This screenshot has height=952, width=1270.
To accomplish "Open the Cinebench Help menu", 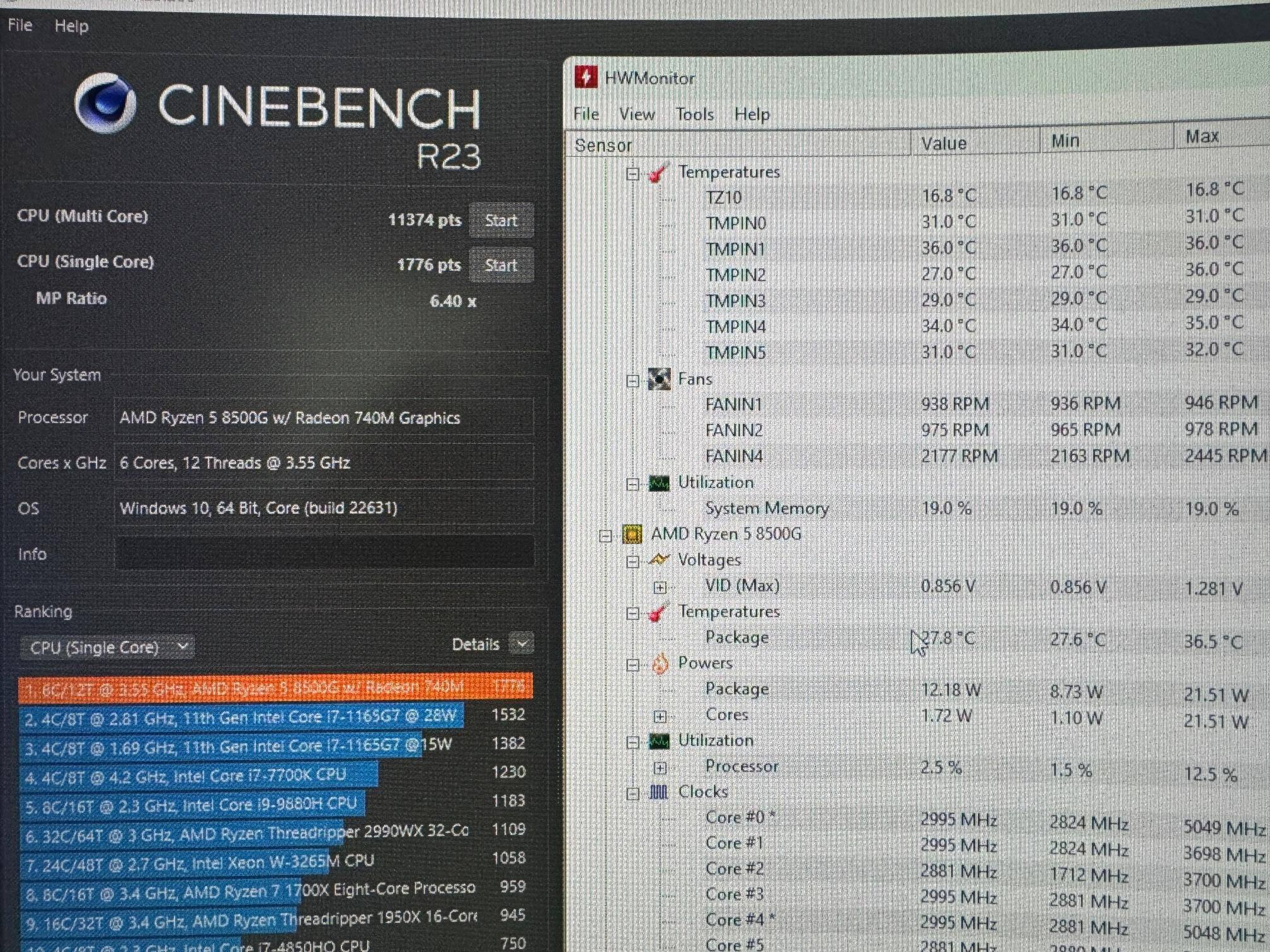I will pos(71,26).
